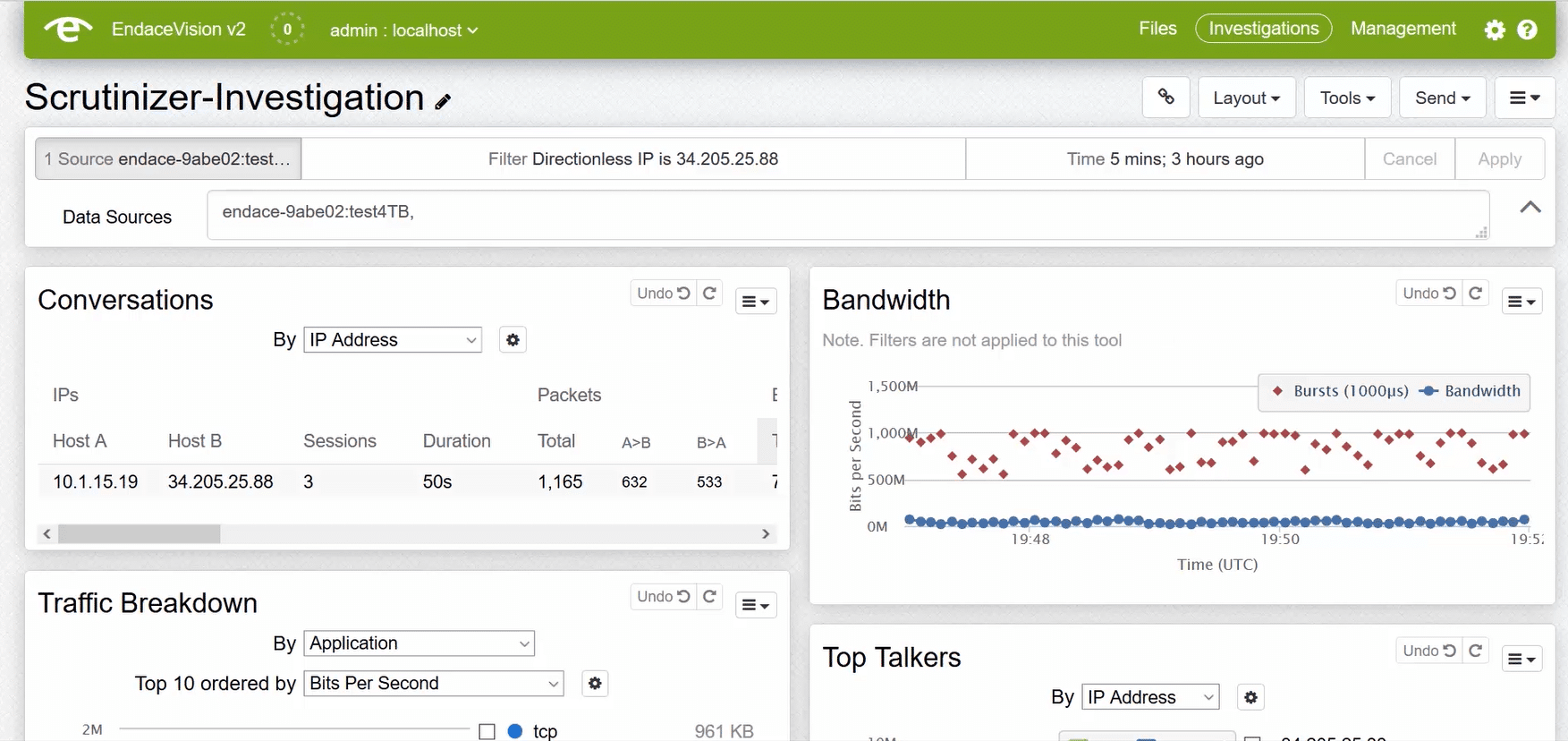Refresh the Conversations panel
1568x741 pixels.
point(709,293)
